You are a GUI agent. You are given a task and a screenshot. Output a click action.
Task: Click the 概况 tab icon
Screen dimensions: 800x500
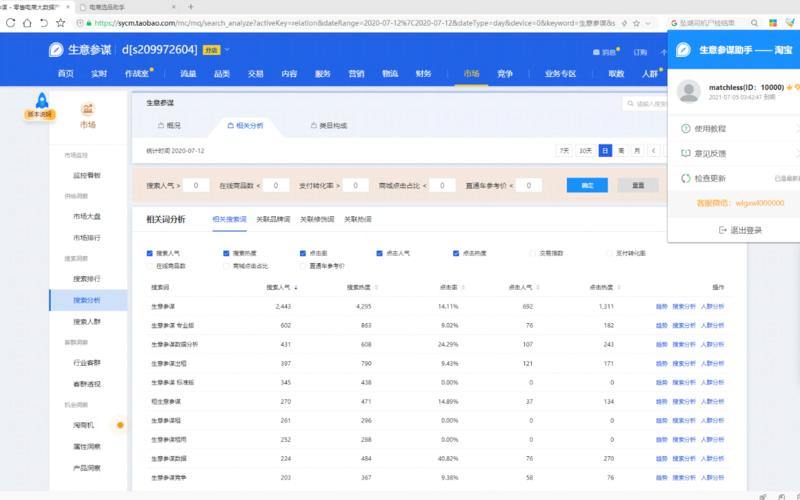161,125
